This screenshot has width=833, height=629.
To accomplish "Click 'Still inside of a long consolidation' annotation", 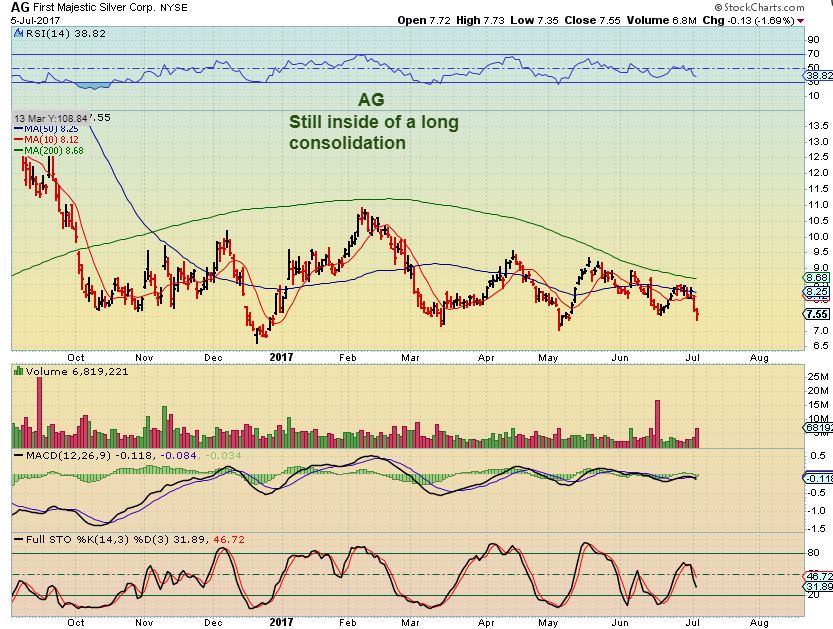I will coord(374,132).
